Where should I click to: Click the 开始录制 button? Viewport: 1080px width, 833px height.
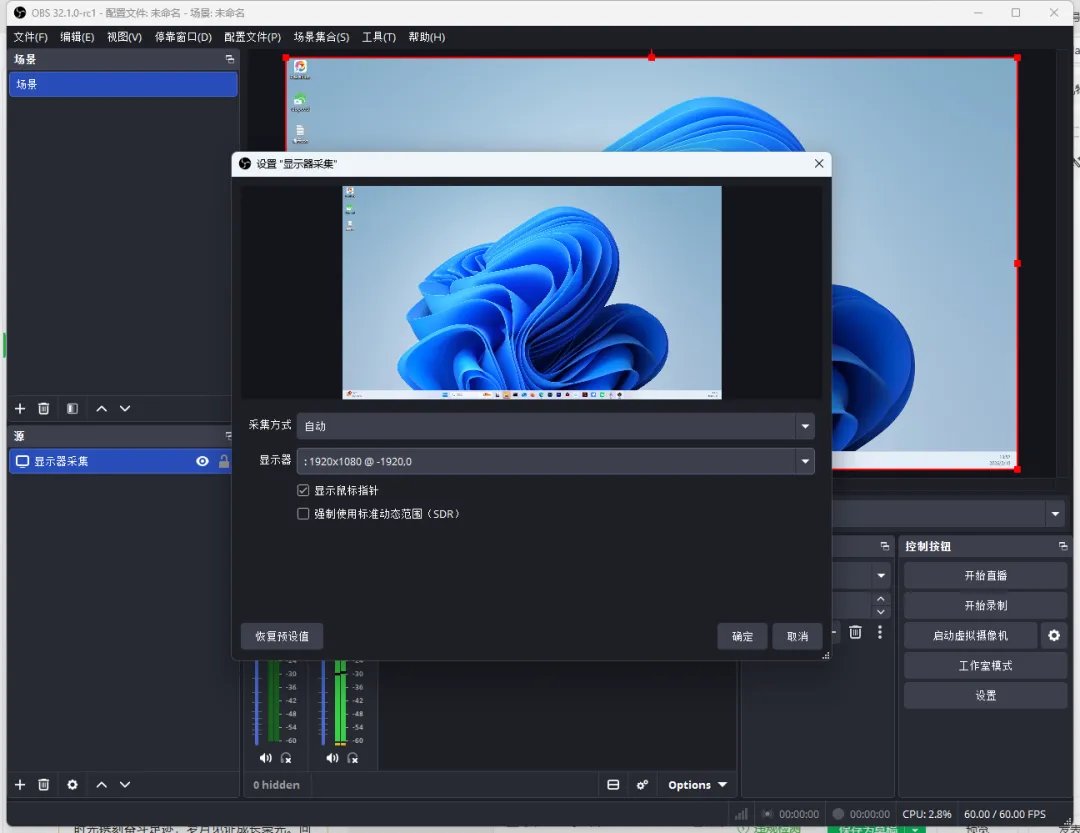click(985, 606)
